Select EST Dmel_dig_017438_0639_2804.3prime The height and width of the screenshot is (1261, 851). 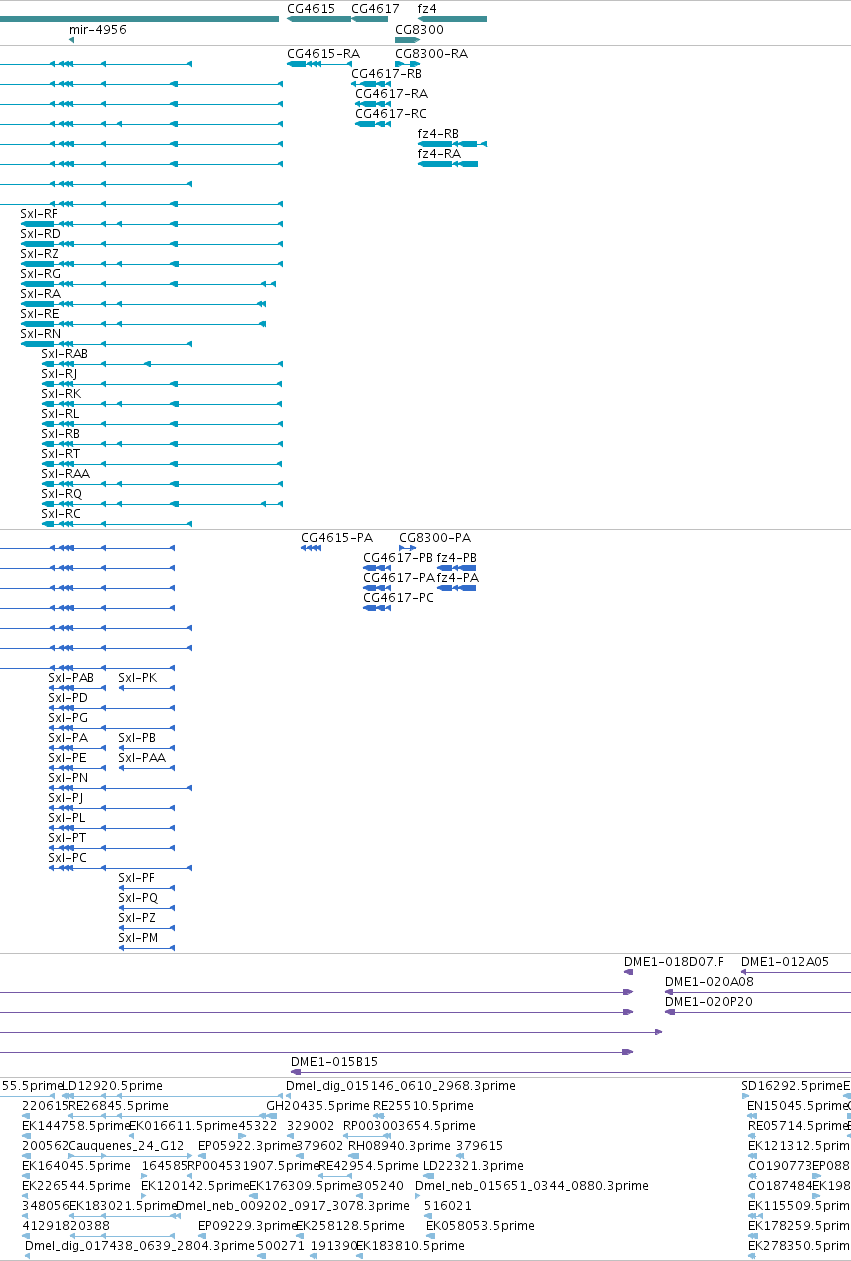coord(140,1246)
